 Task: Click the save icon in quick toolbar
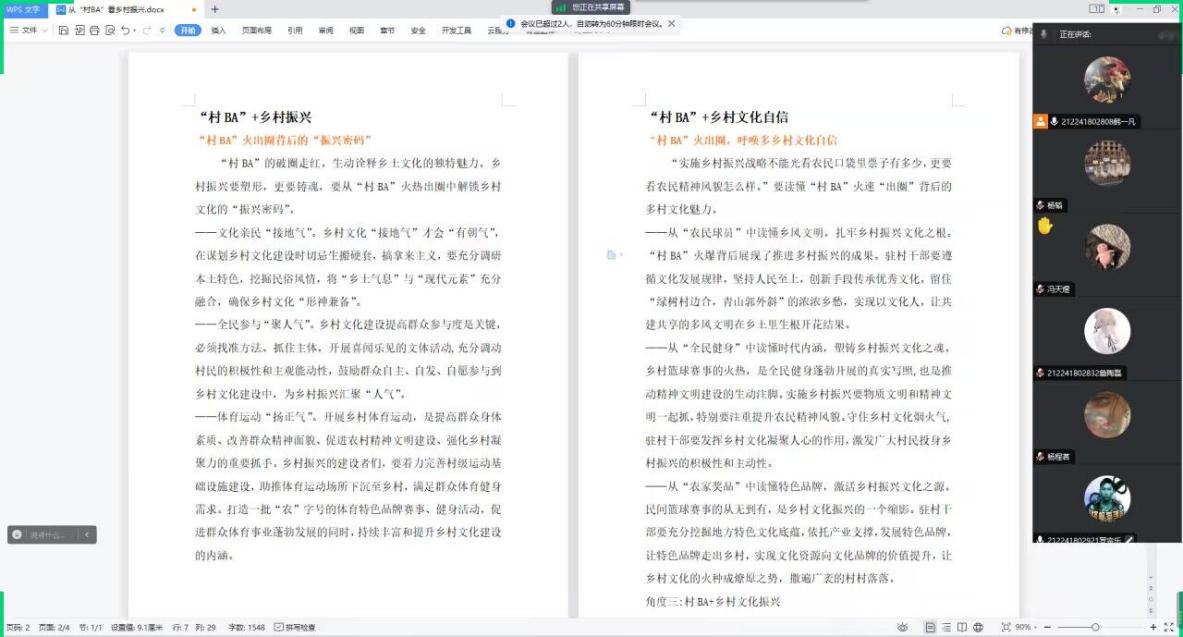tap(64, 30)
